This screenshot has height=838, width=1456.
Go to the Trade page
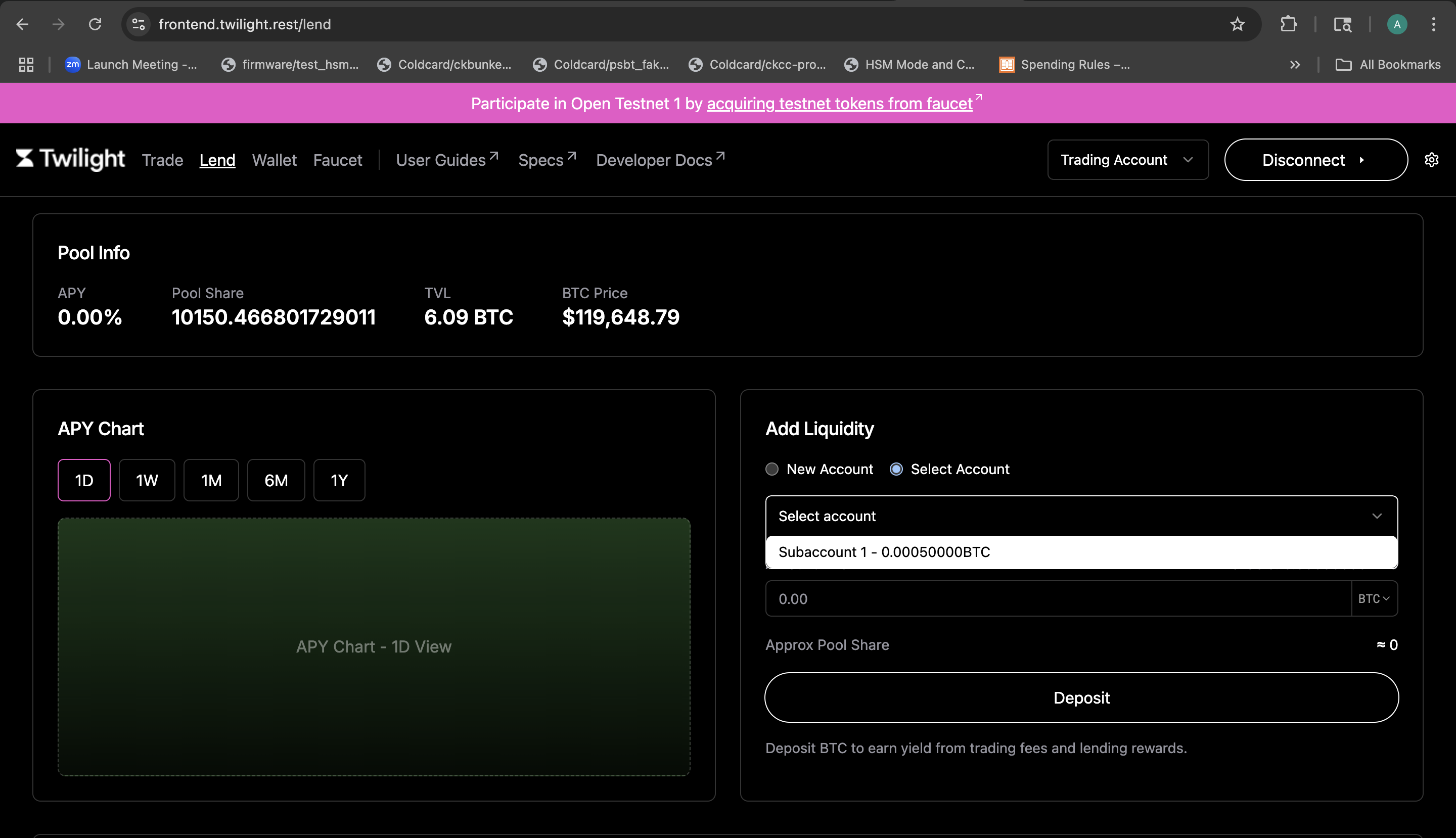(x=162, y=160)
